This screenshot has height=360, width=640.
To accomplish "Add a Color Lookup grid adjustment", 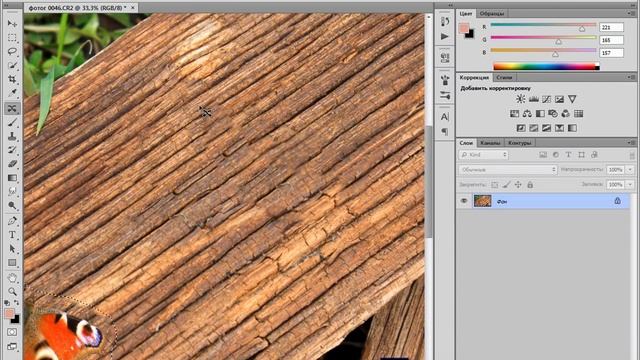I will coord(578,113).
